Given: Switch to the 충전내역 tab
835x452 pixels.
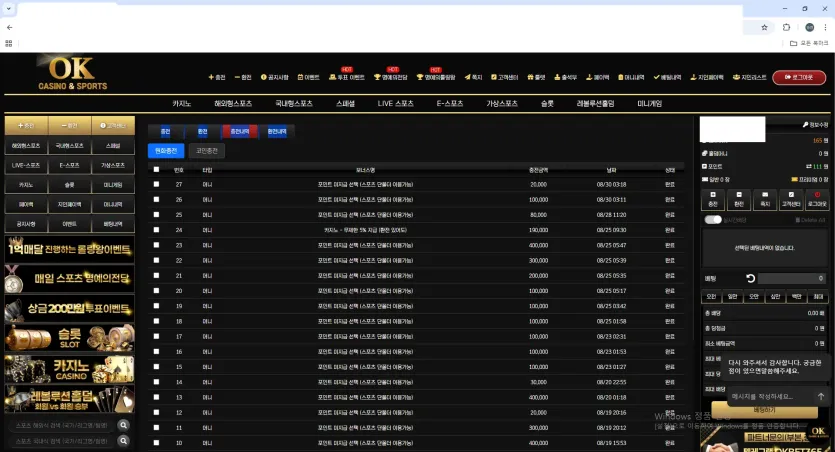Looking at the screenshot, I should (240, 132).
